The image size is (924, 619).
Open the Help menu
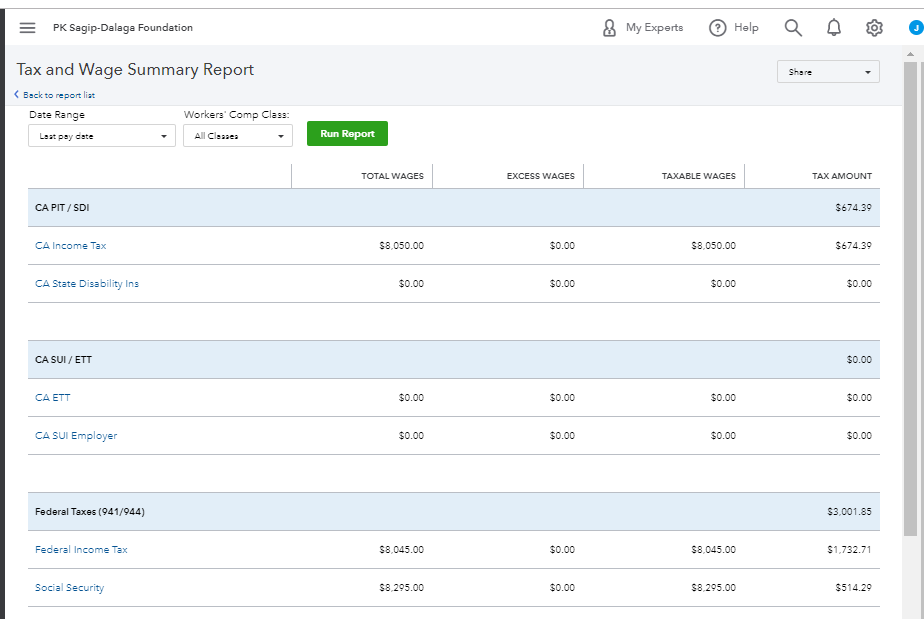pos(733,27)
